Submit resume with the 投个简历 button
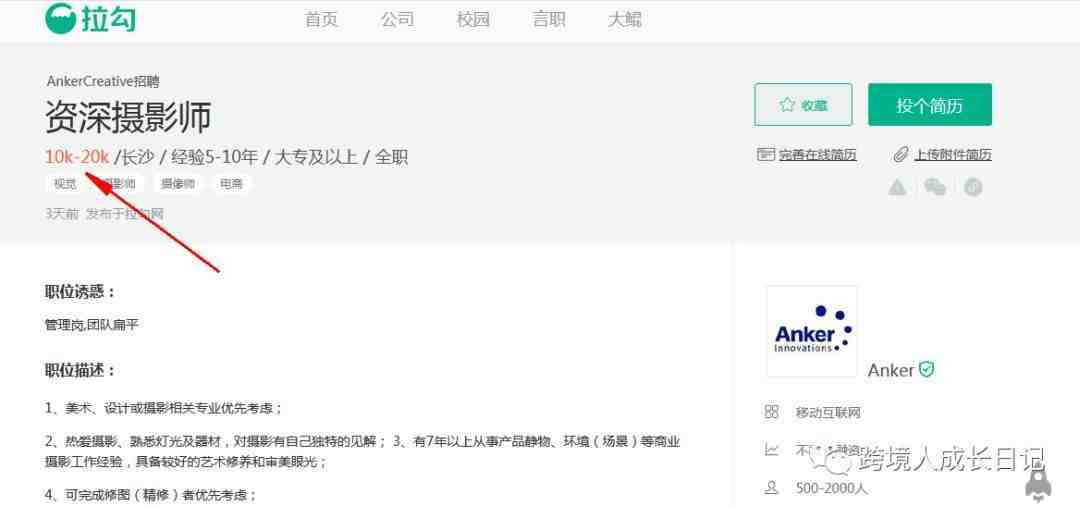The image size is (1080, 506). click(x=930, y=105)
